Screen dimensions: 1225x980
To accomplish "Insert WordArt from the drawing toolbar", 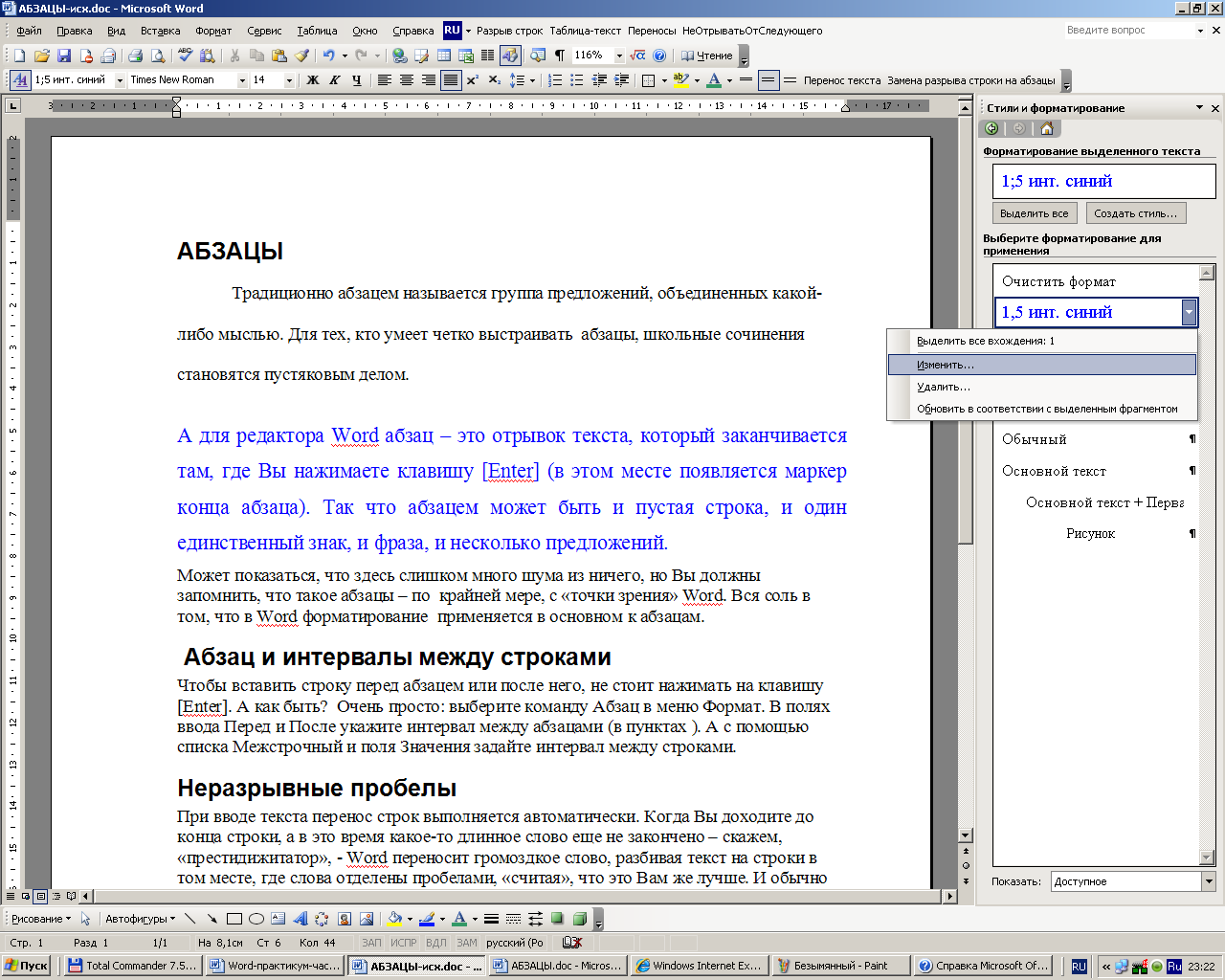I will tap(300, 919).
